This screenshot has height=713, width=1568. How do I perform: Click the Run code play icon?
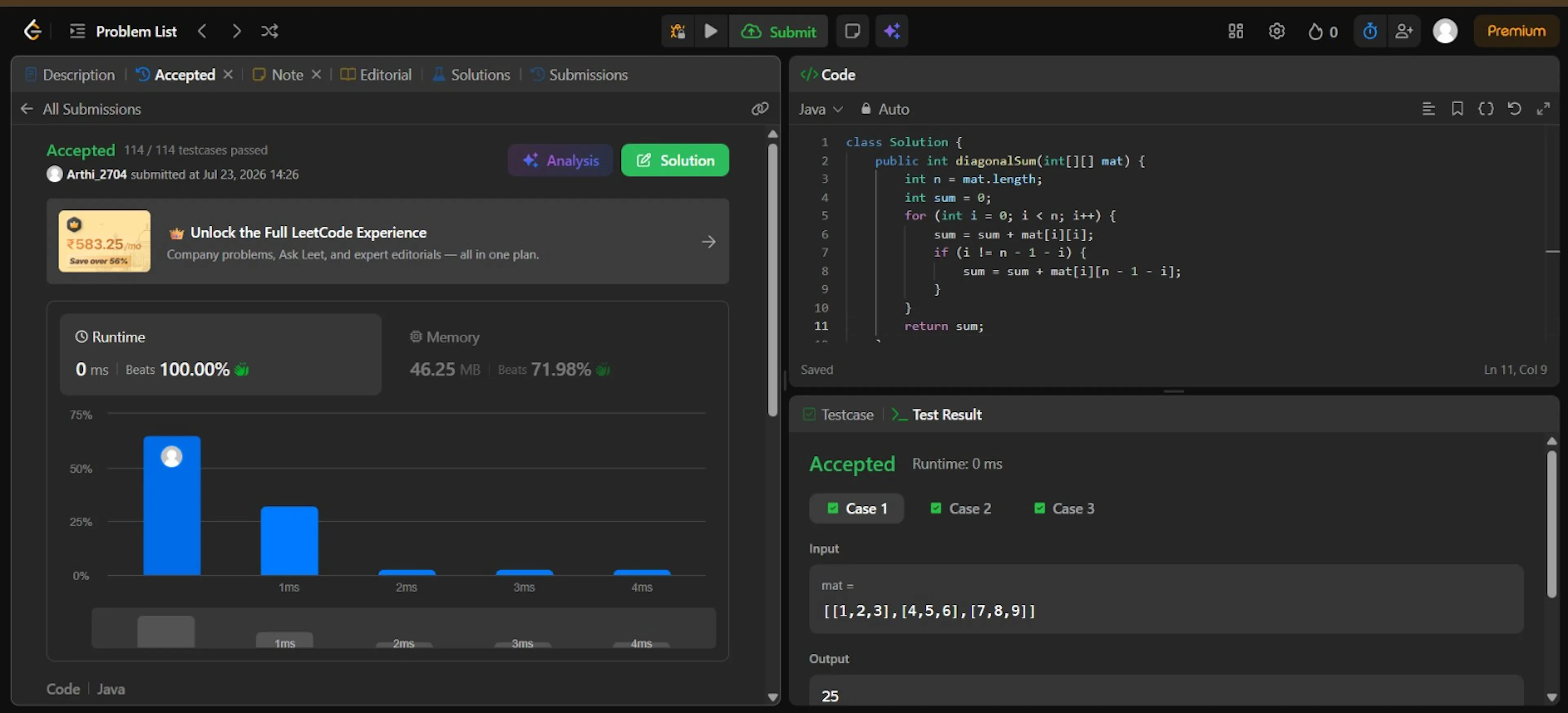point(710,31)
